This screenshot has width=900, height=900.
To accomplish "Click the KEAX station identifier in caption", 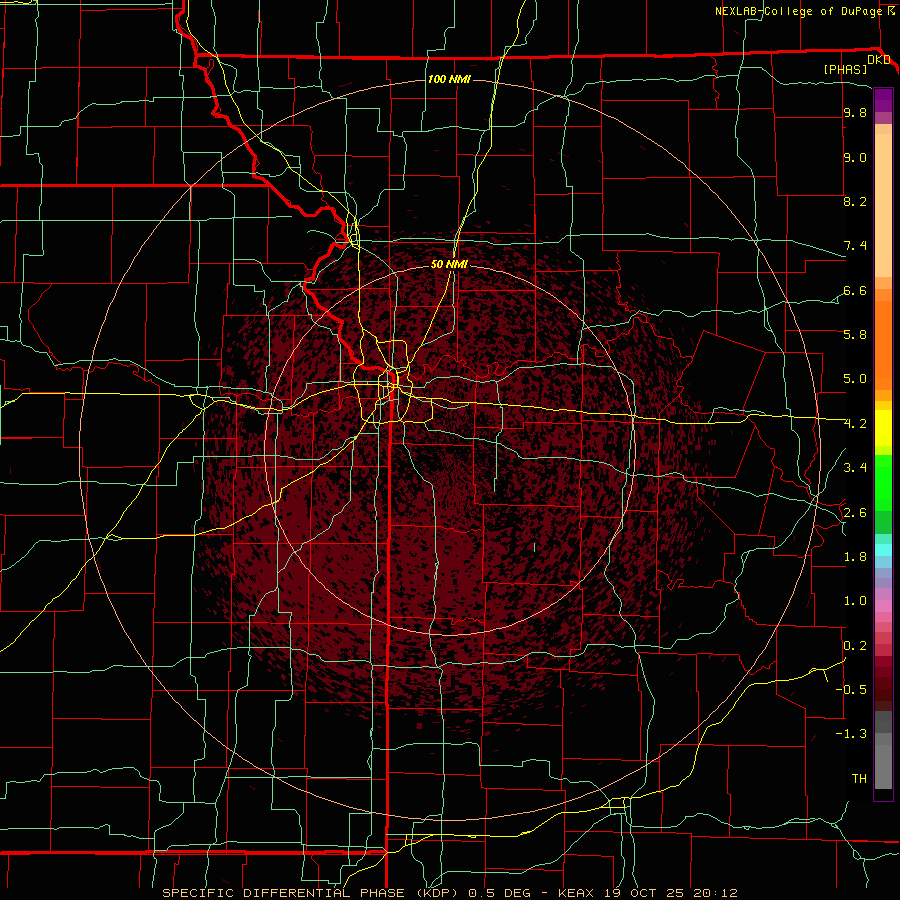I will 577,893.
